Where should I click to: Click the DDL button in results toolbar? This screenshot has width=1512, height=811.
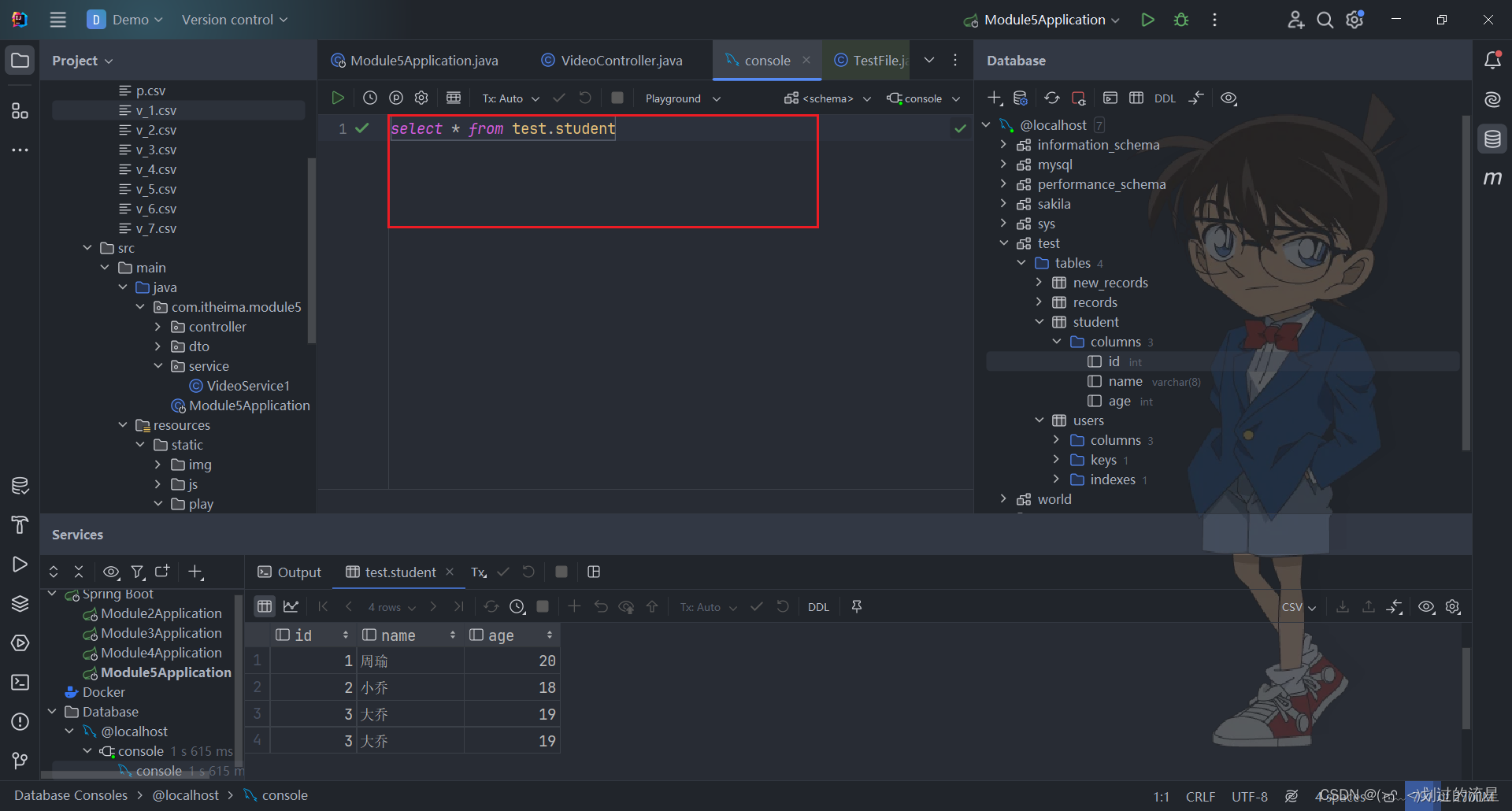(818, 607)
